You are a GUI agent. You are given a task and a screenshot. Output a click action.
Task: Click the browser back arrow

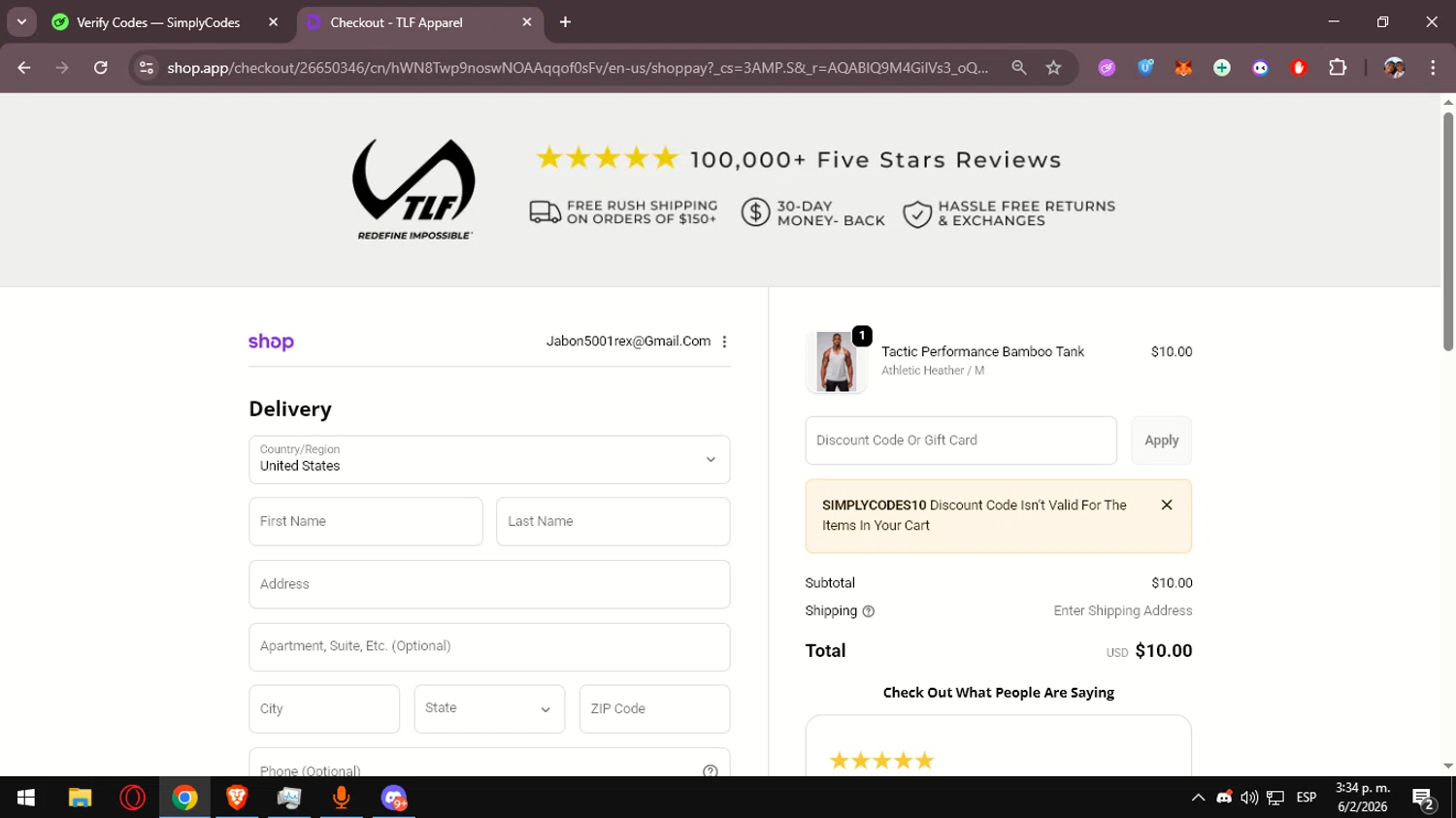24,67
